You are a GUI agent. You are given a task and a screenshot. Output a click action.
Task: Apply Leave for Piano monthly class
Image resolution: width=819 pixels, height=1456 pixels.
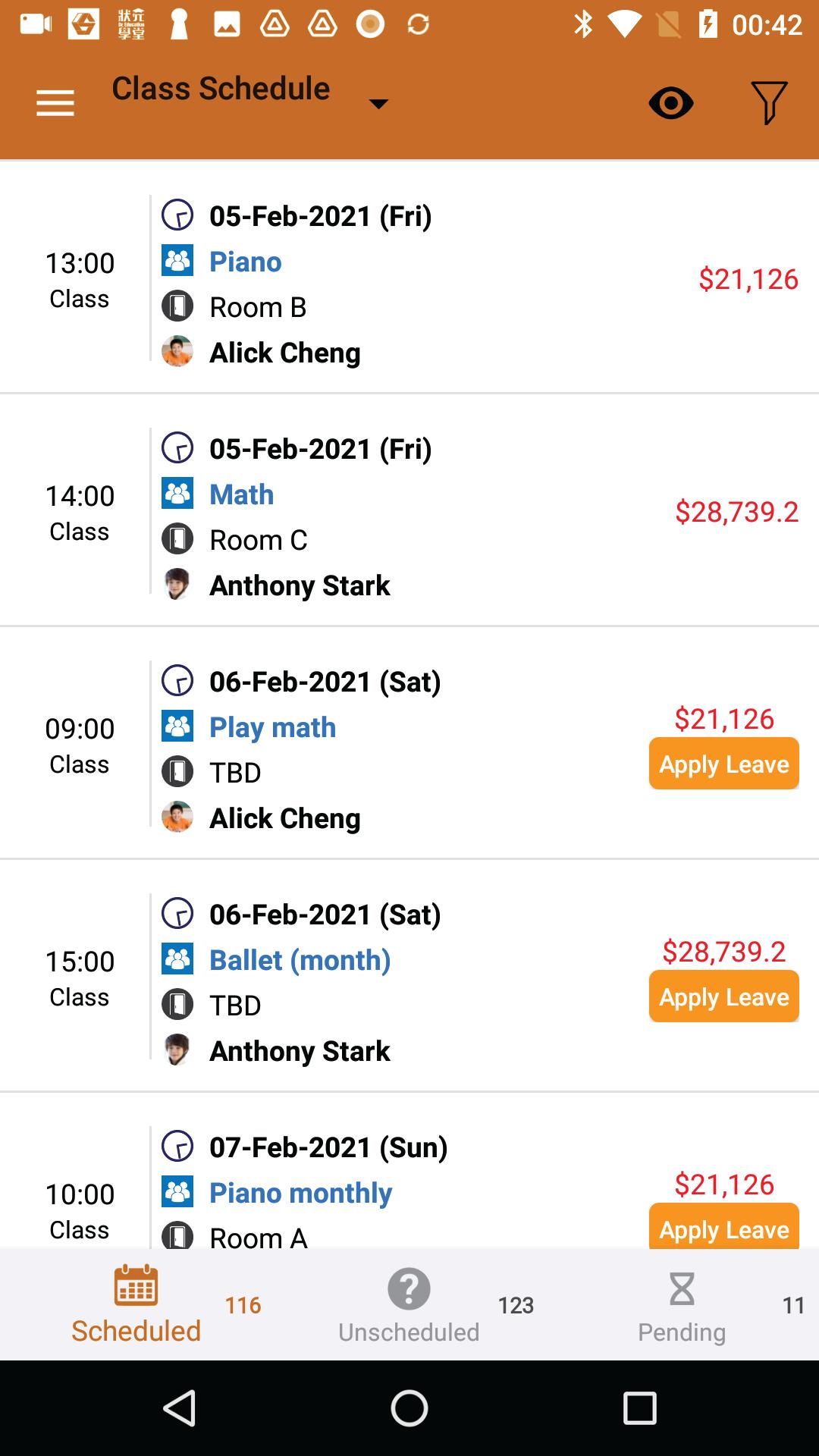(x=724, y=1225)
